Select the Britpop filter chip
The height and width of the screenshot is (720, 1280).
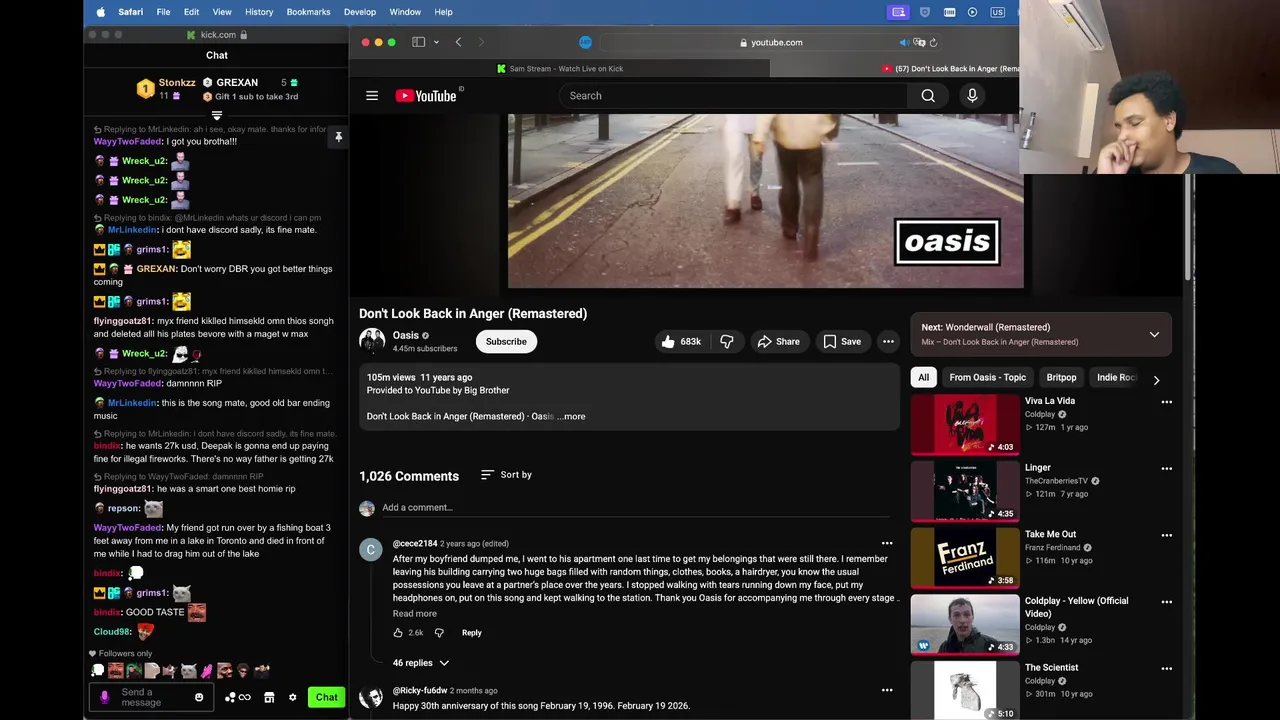click(x=1061, y=377)
